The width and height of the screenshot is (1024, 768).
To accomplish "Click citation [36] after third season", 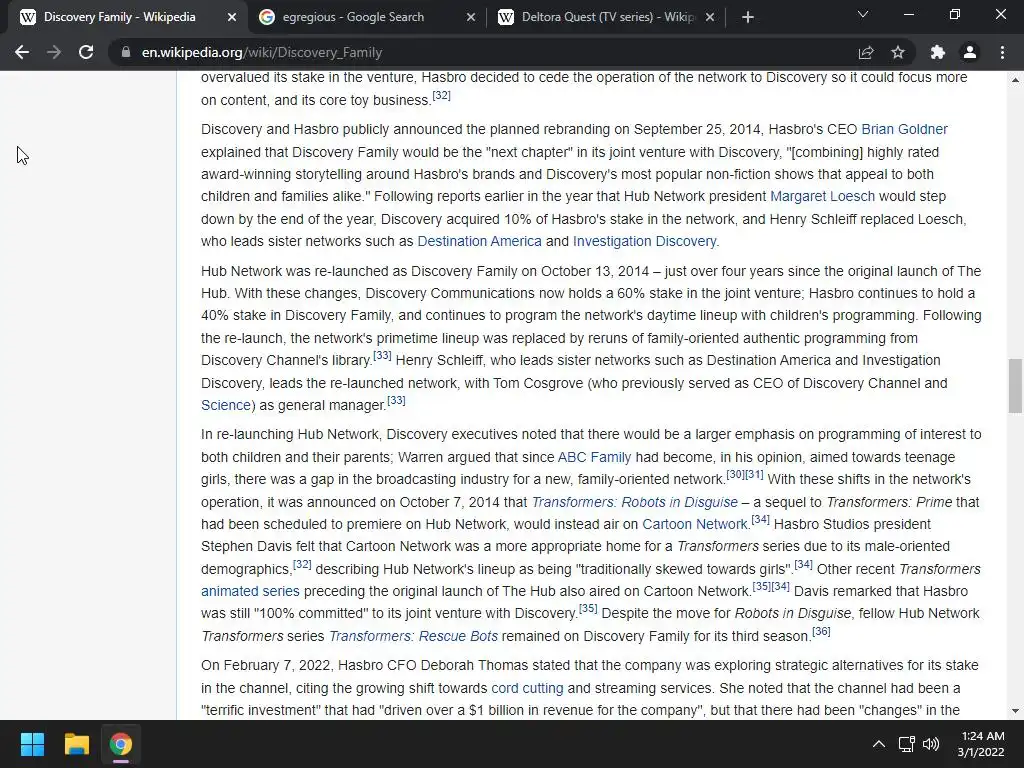I will [x=822, y=632].
